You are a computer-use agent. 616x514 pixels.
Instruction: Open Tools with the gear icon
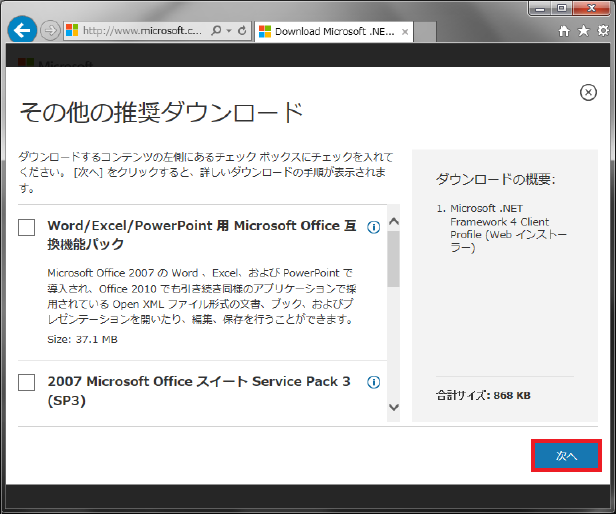(x=603, y=31)
